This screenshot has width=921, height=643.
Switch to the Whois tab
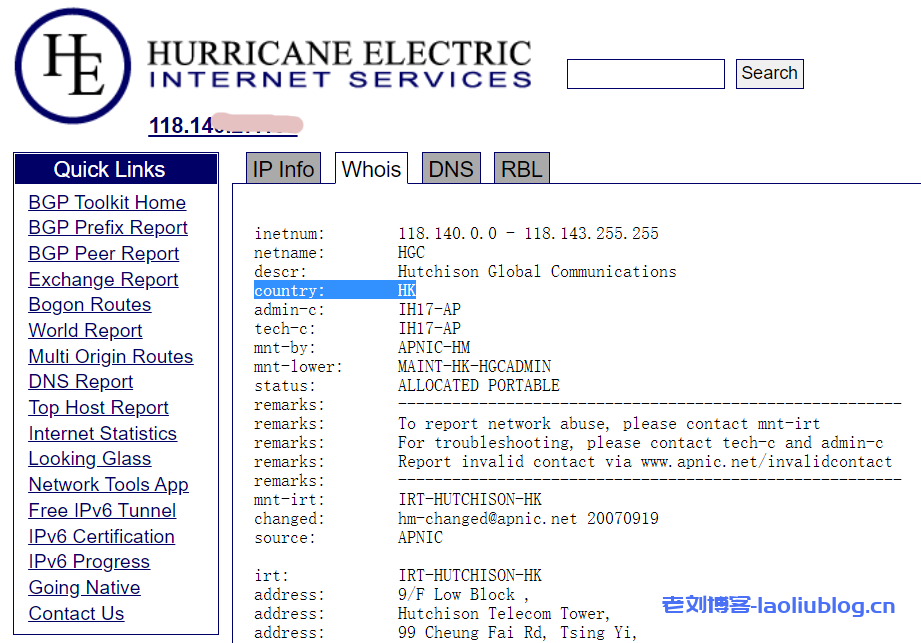pos(371,169)
